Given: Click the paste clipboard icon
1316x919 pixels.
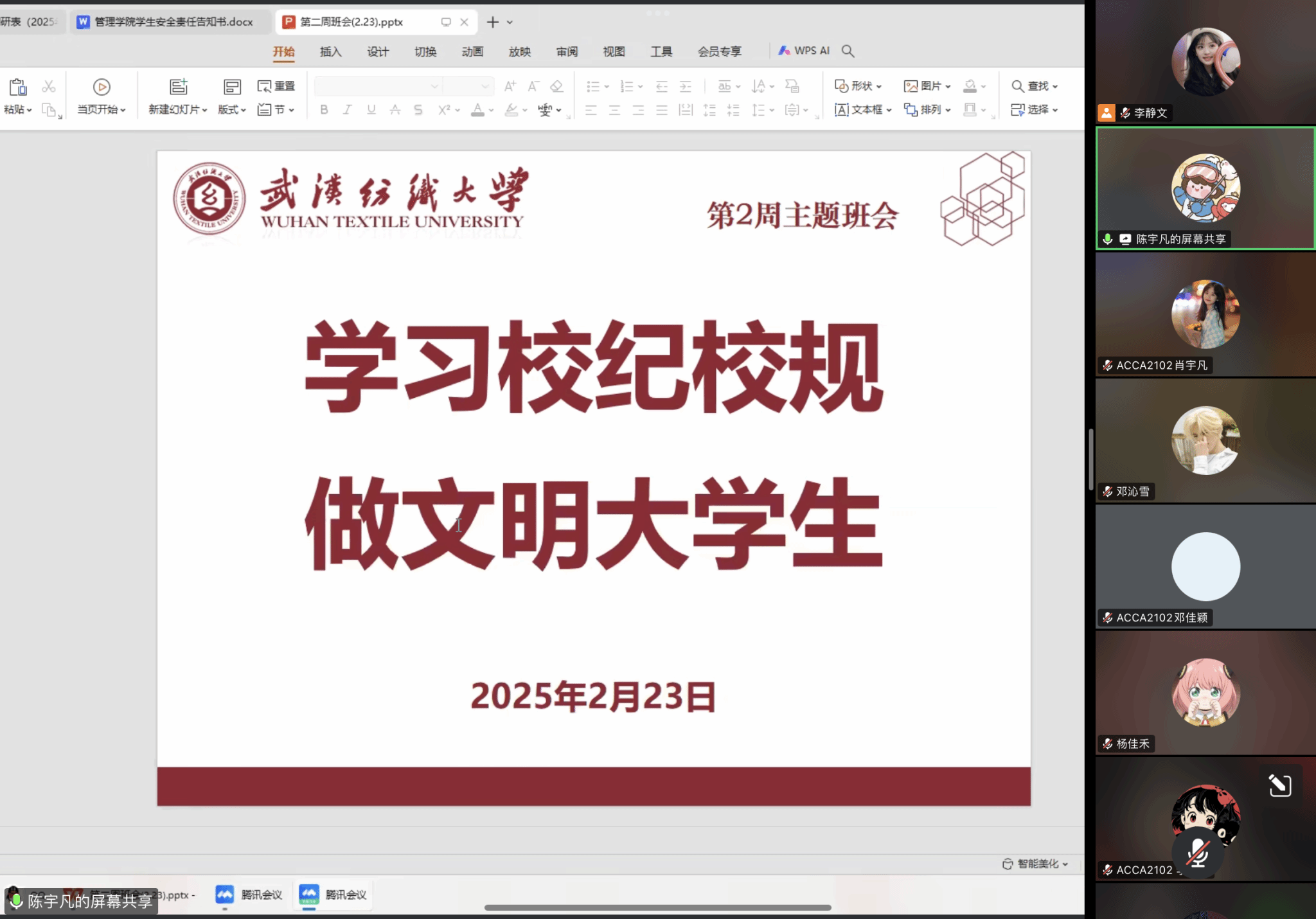Looking at the screenshot, I should tap(18, 87).
